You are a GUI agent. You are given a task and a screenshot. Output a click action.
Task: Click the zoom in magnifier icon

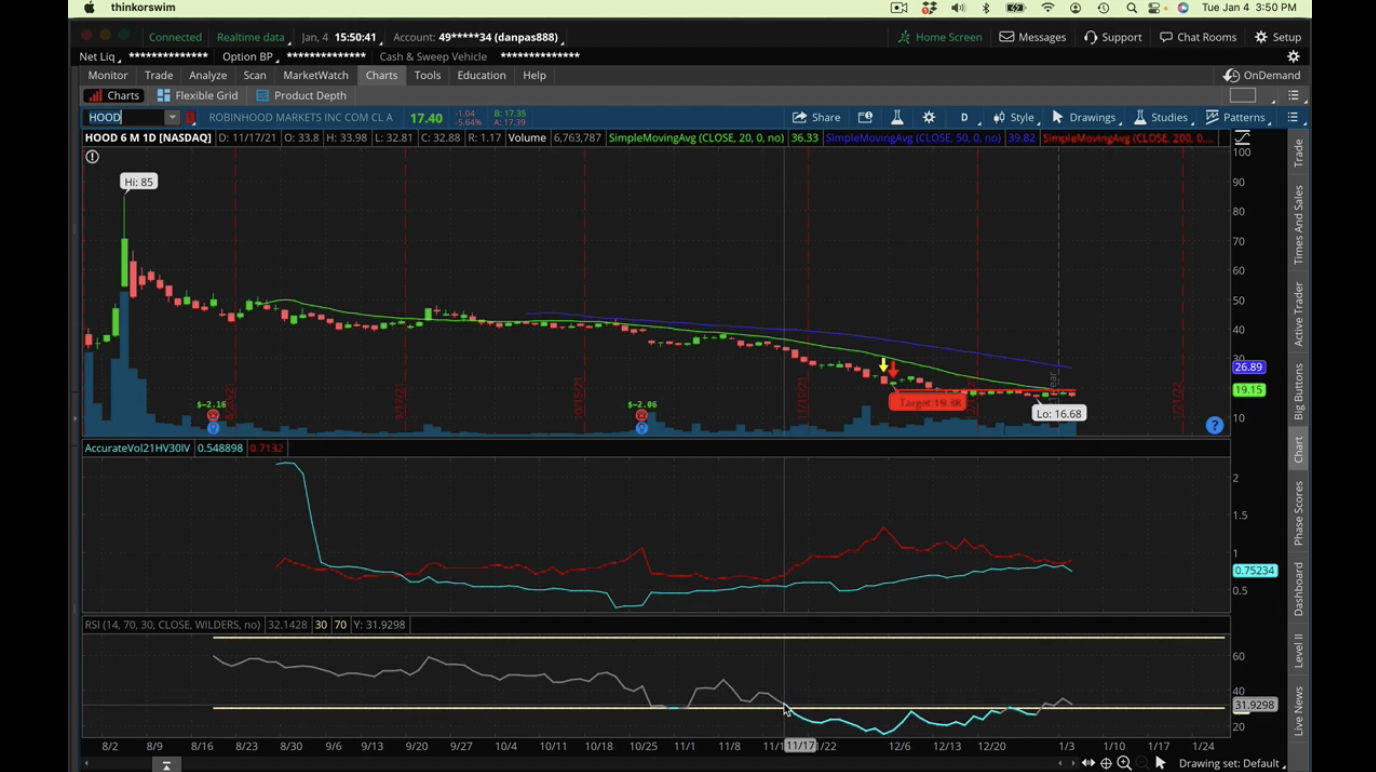coord(1124,763)
